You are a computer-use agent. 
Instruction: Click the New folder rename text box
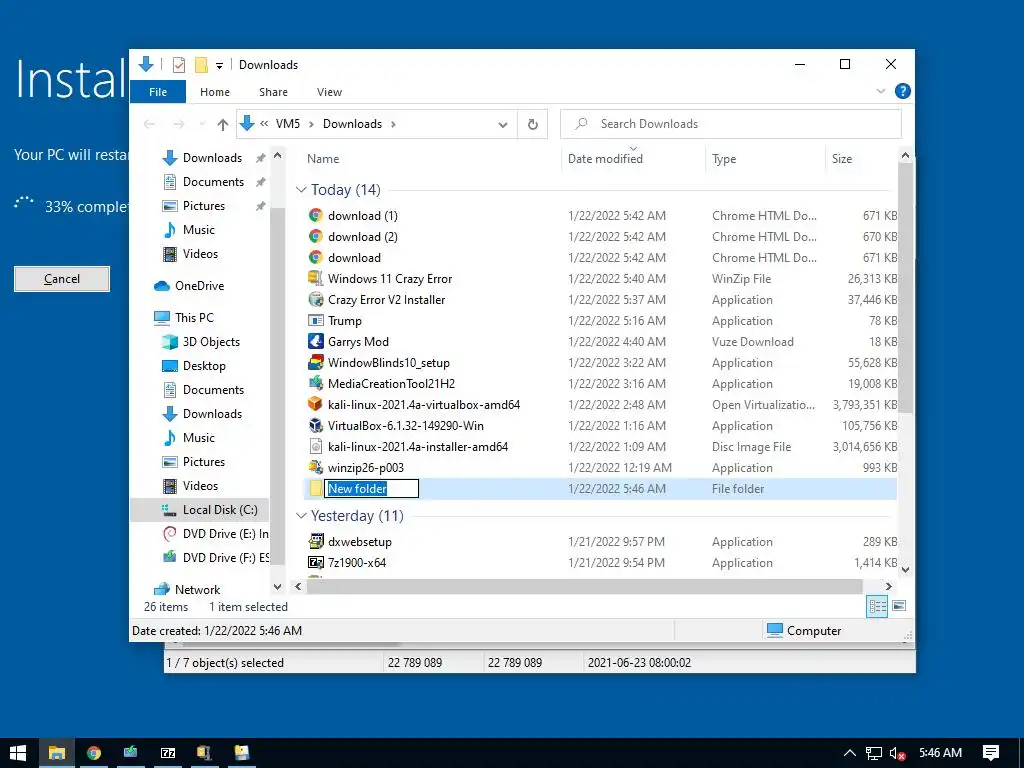(372, 488)
